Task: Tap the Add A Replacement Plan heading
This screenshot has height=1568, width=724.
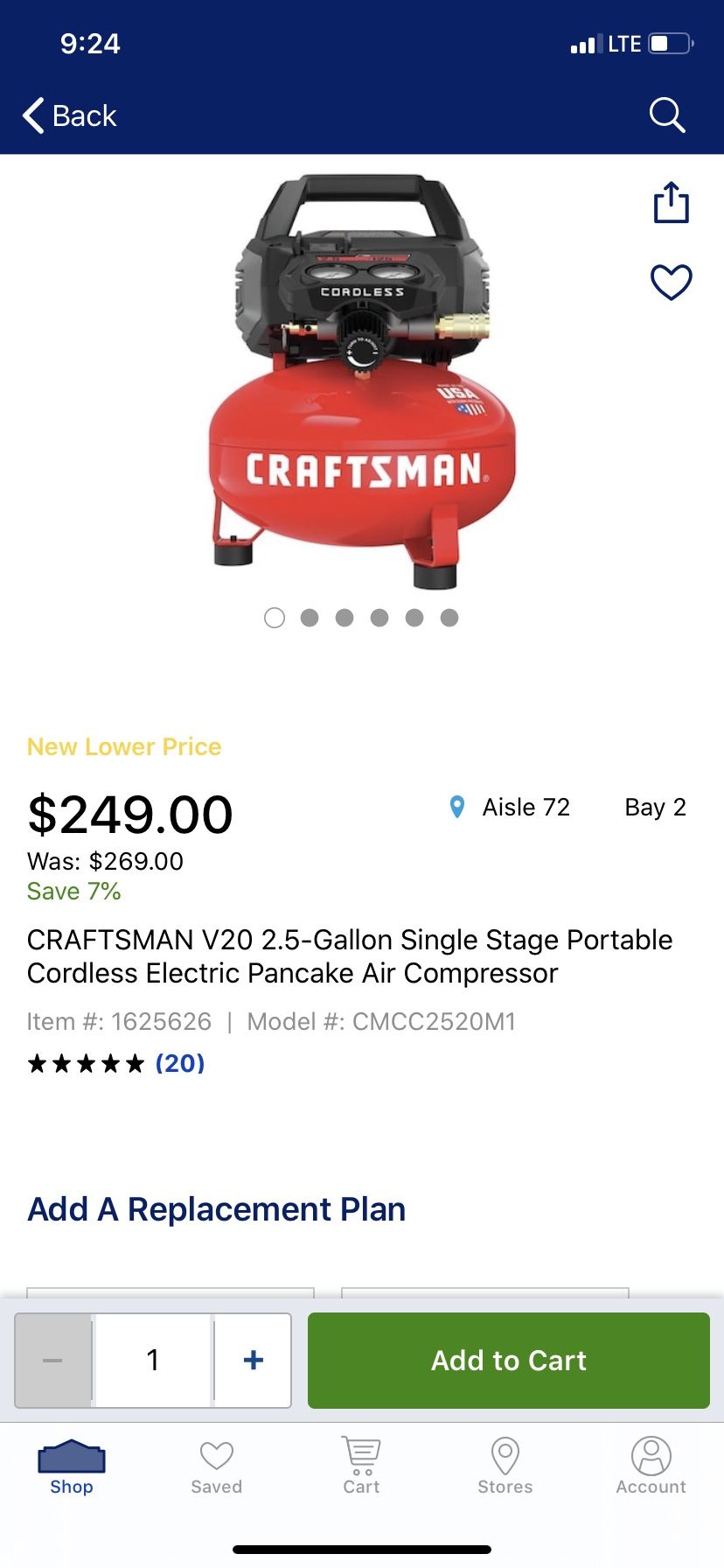Action: coord(217,1209)
